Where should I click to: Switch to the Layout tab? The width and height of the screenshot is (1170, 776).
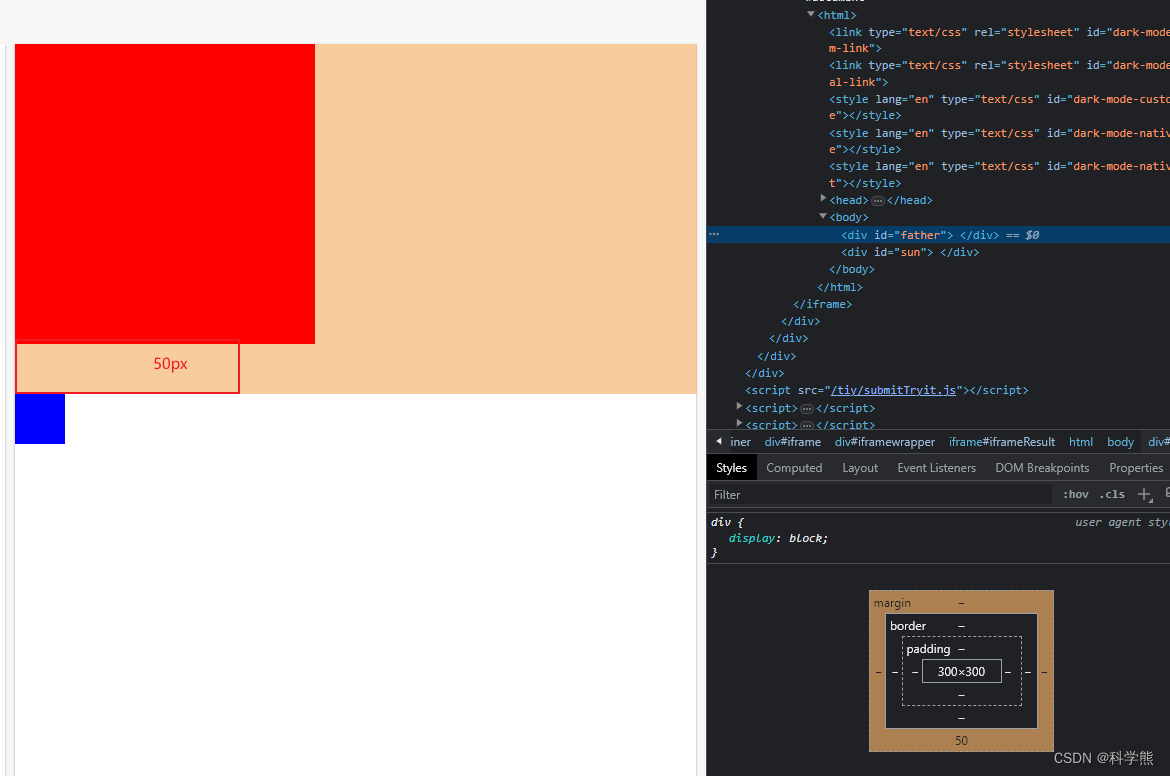coord(860,468)
